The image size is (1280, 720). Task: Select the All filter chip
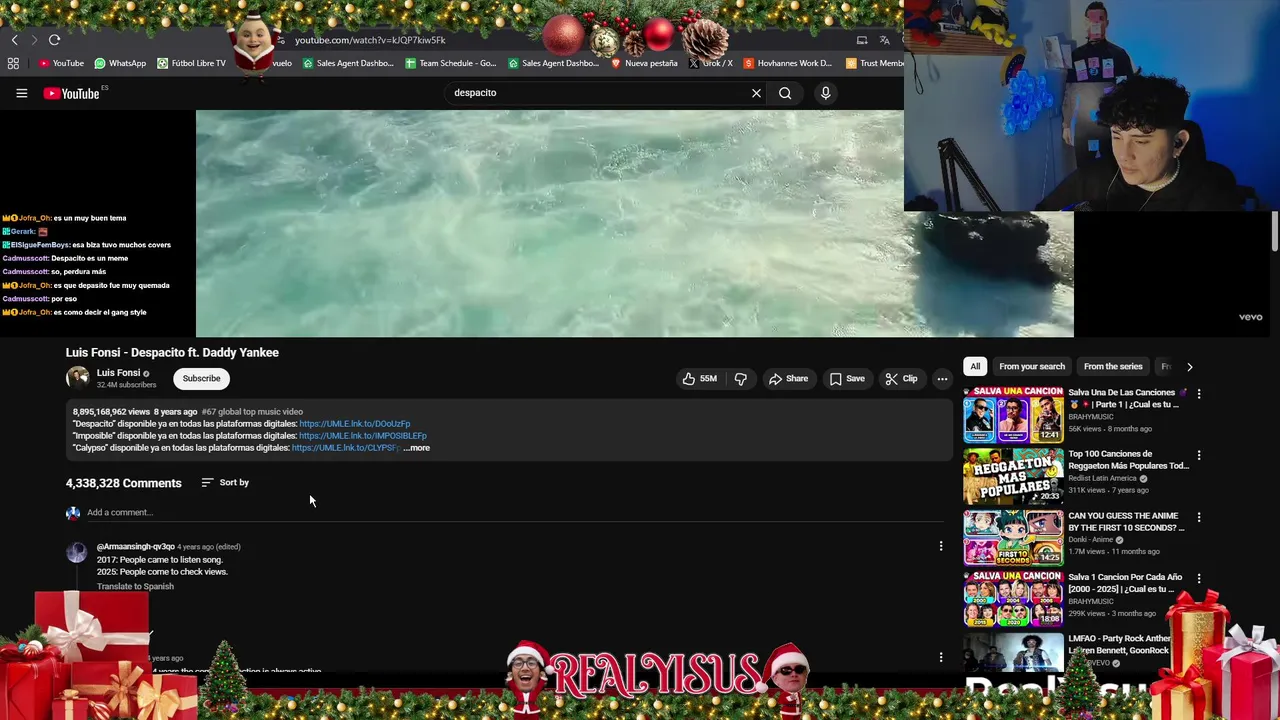pos(975,367)
